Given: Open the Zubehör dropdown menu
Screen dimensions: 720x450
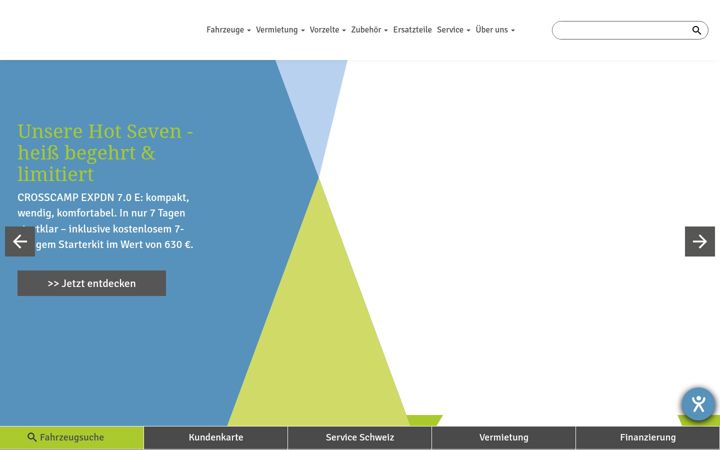Looking at the screenshot, I should 369,30.
